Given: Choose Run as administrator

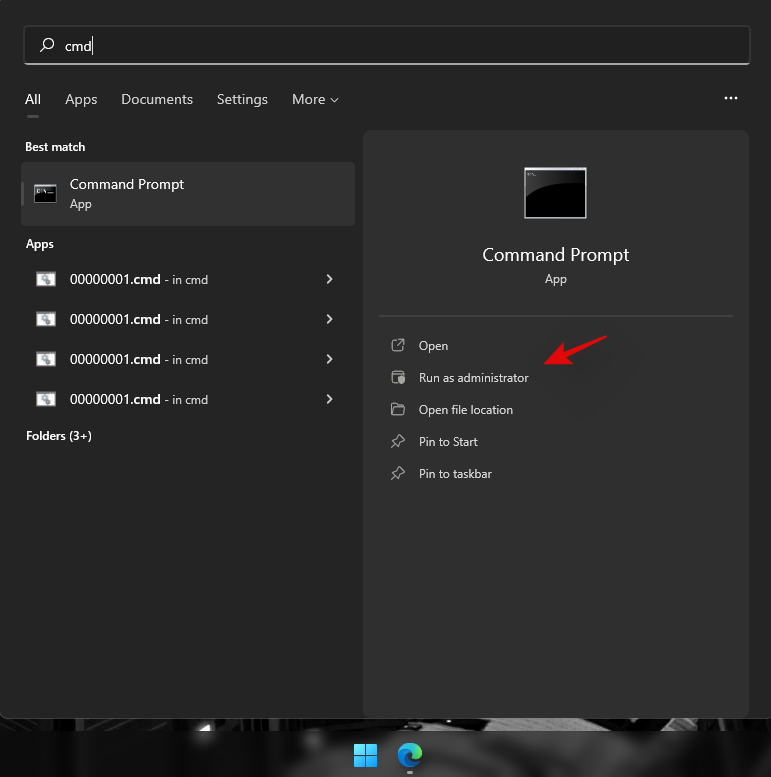Looking at the screenshot, I should (473, 378).
